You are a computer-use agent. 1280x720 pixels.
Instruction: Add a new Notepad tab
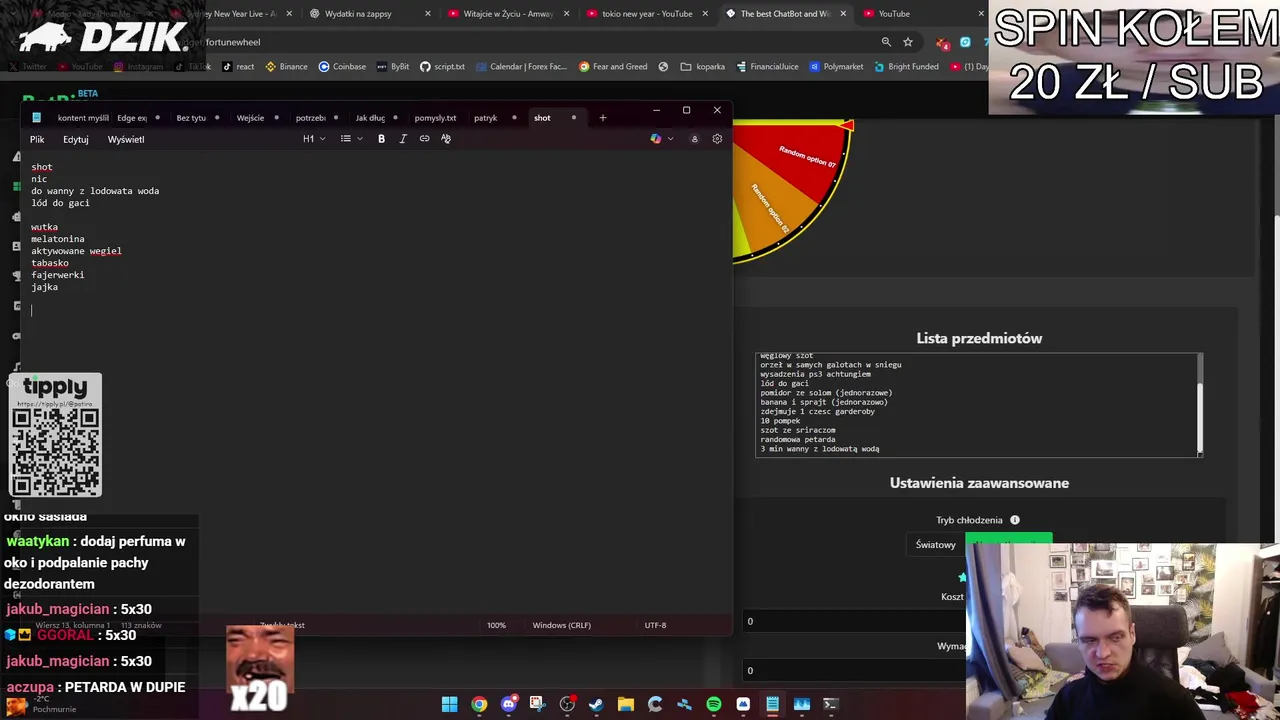(602, 118)
